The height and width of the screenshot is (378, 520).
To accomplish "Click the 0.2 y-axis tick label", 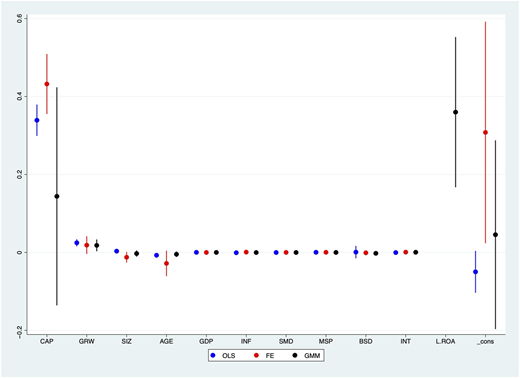I will coord(20,174).
